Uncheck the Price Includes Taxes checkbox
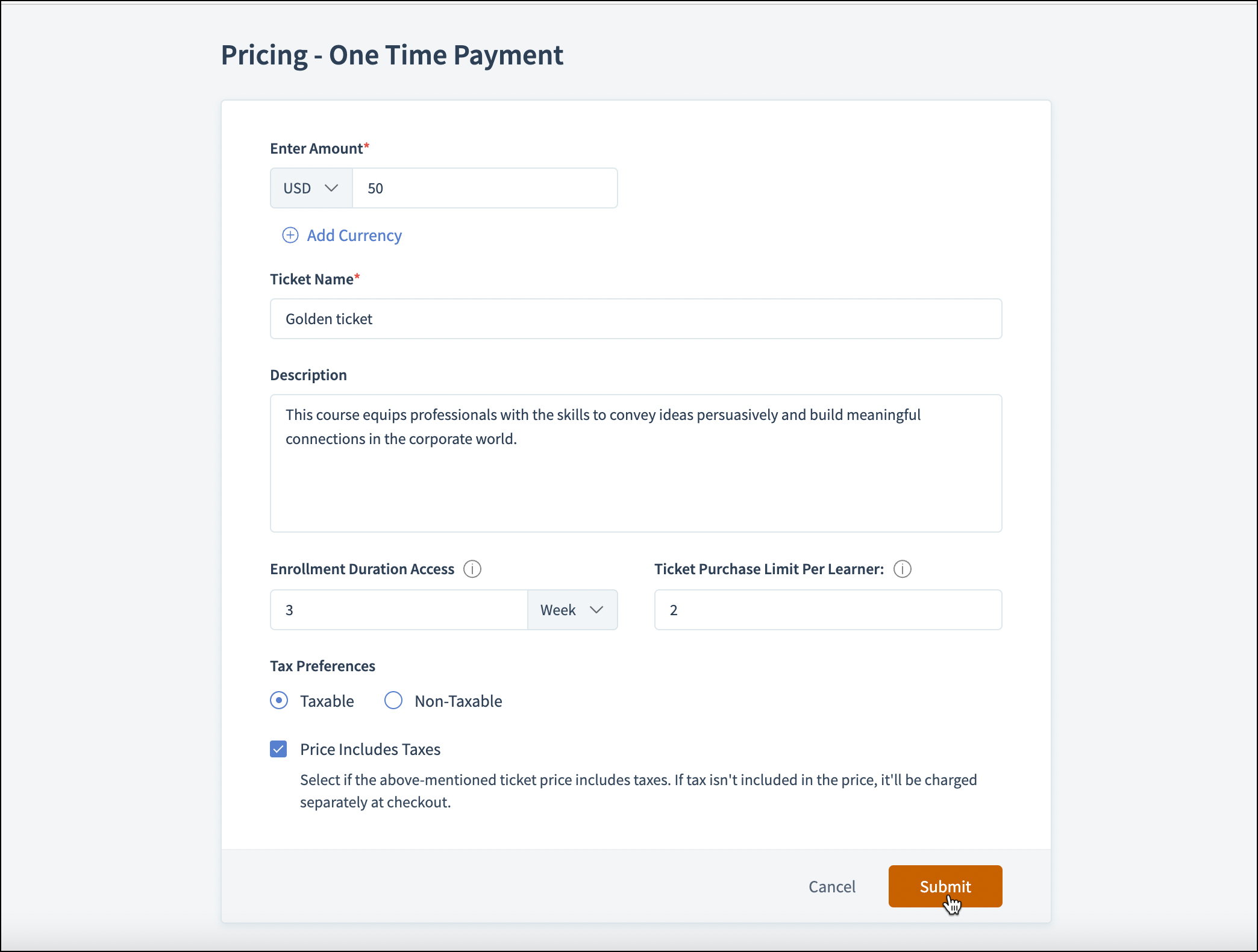The image size is (1258, 952). pyautogui.click(x=278, y=749)
